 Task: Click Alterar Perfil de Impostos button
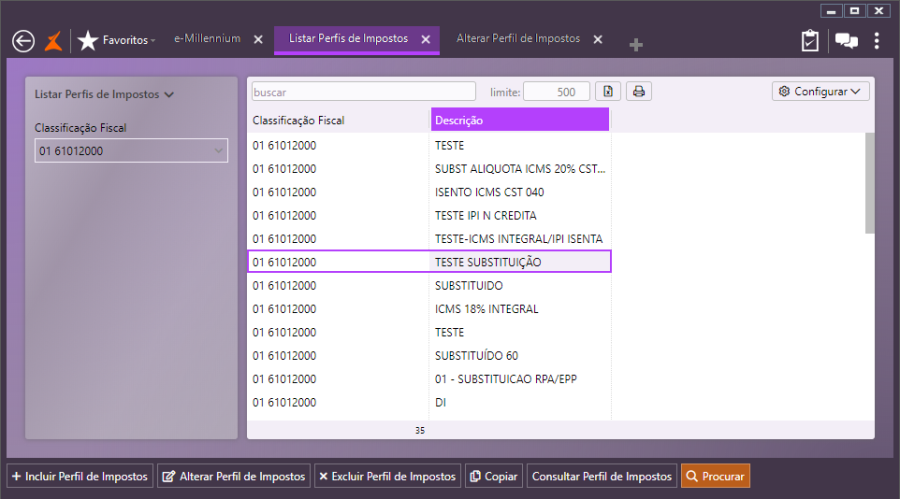(234, 476)
